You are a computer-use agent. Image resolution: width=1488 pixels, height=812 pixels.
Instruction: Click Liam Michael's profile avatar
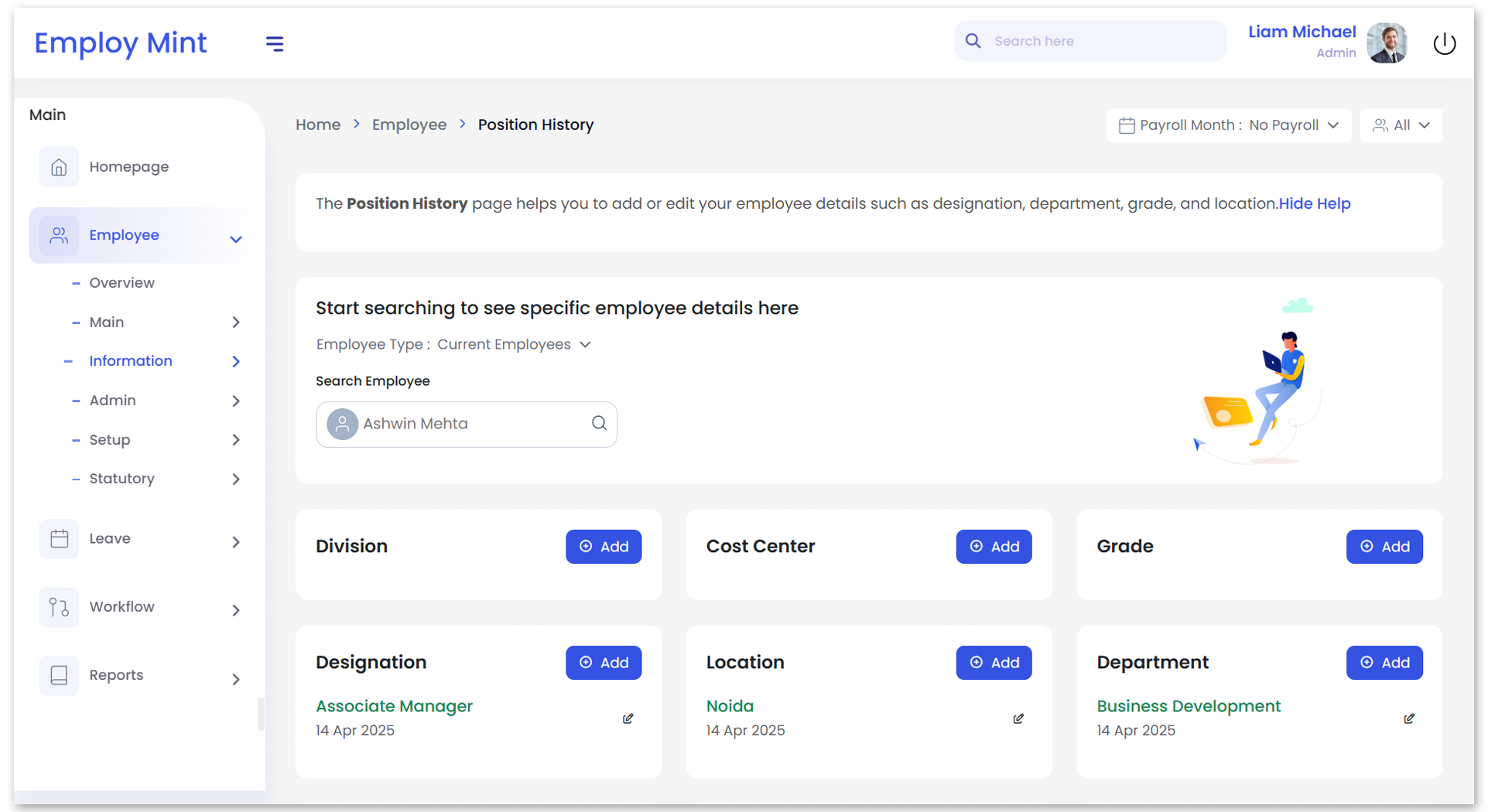point(1387,43)
